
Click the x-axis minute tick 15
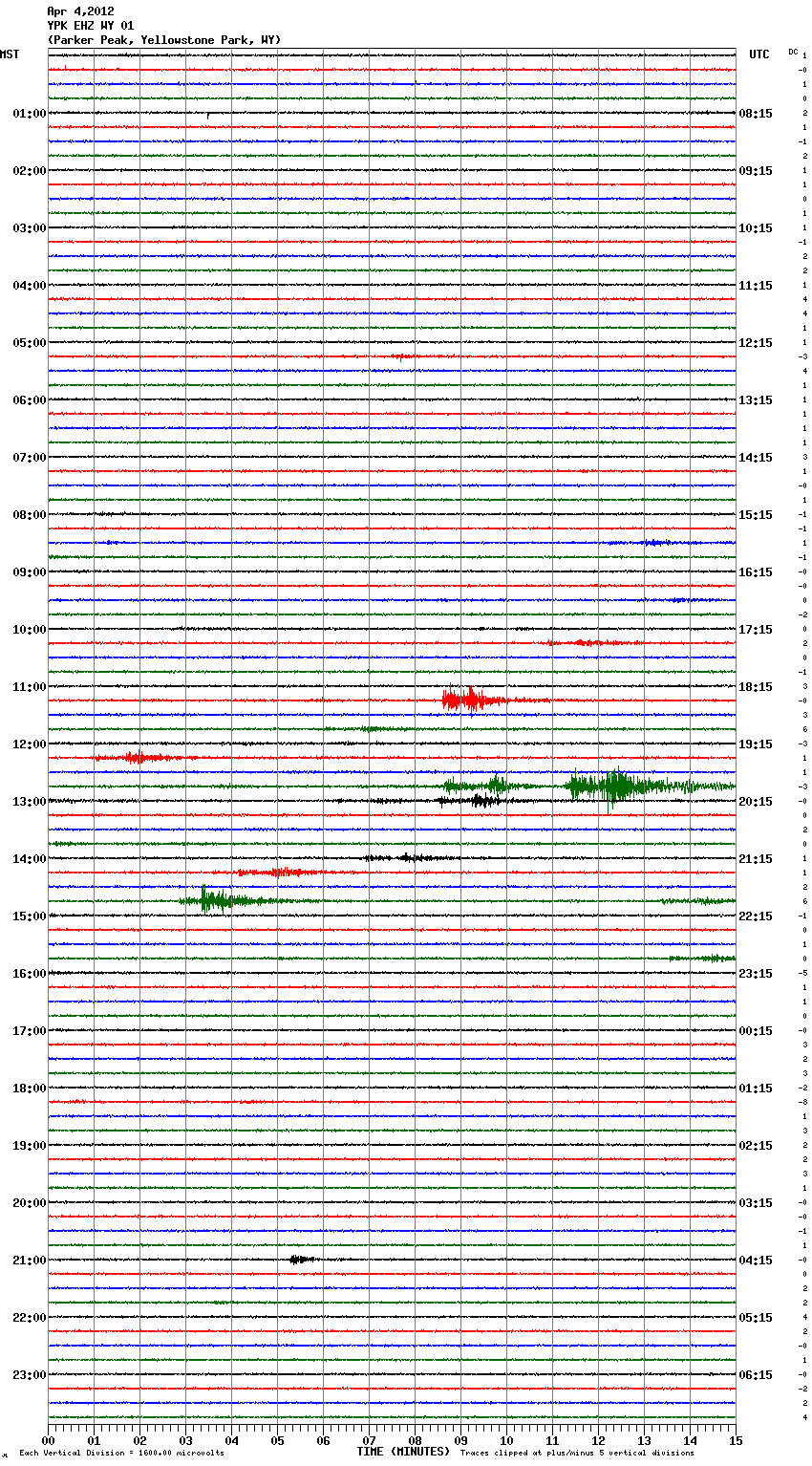(x=736, y=1440)
